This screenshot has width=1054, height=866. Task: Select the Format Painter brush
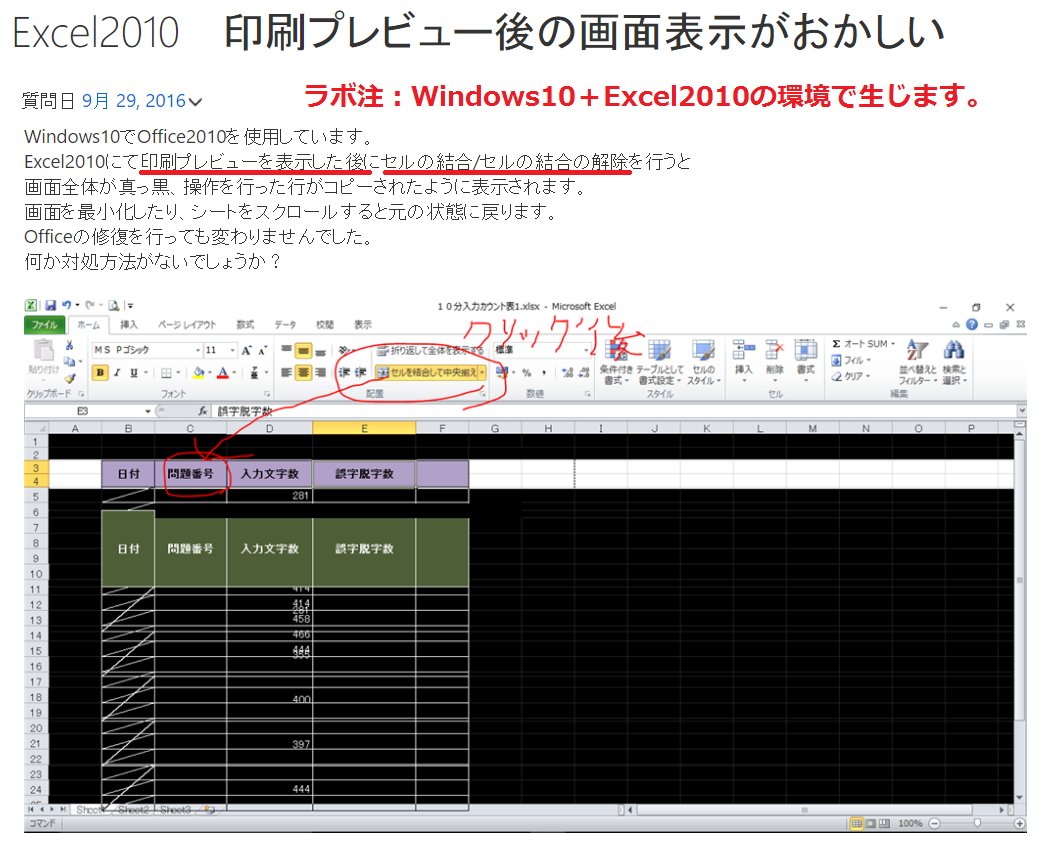[69, 379]
